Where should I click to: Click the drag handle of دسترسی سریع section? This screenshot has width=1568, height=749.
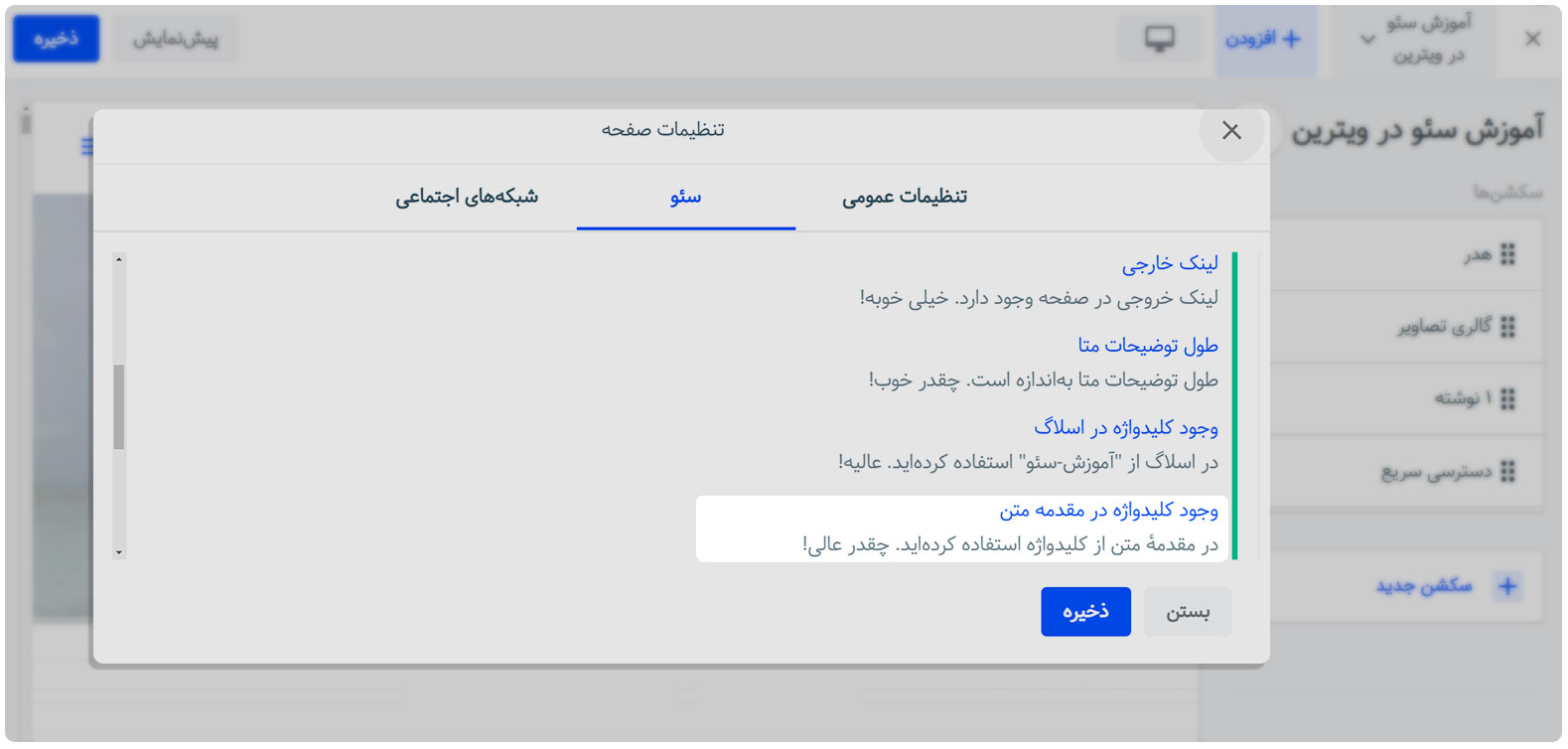tap(1507, 472)
